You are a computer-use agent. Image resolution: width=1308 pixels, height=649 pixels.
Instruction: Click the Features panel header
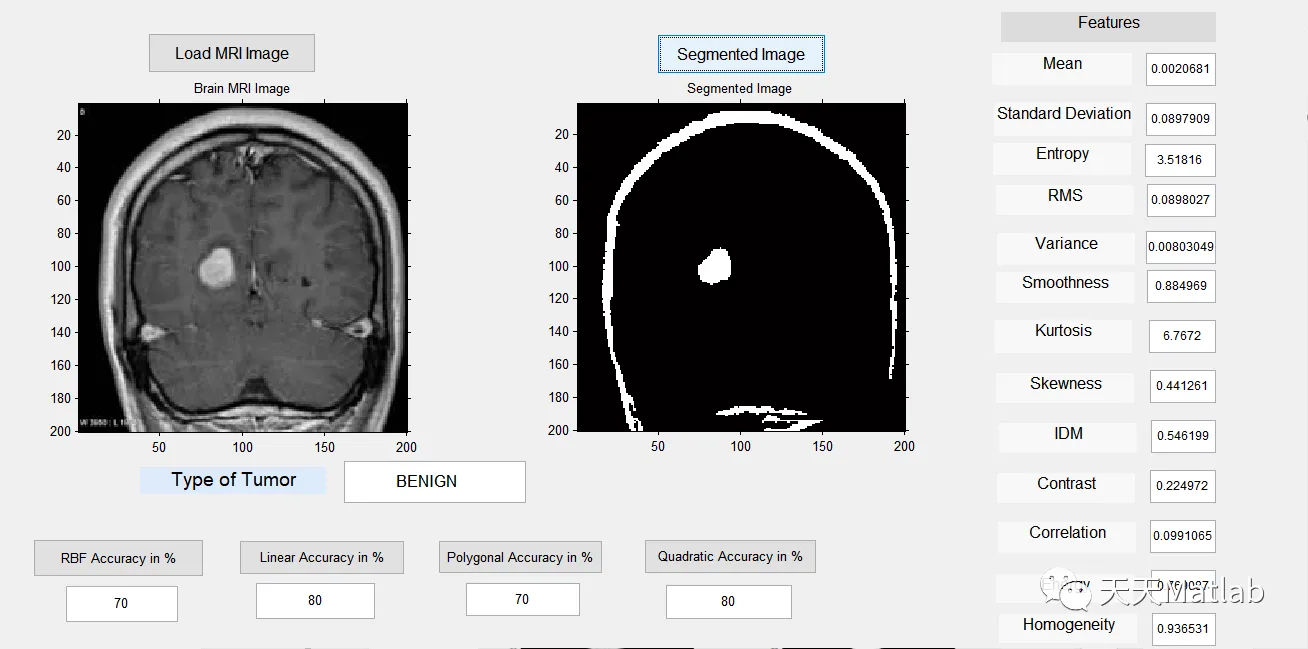[x=1108, y=26]
